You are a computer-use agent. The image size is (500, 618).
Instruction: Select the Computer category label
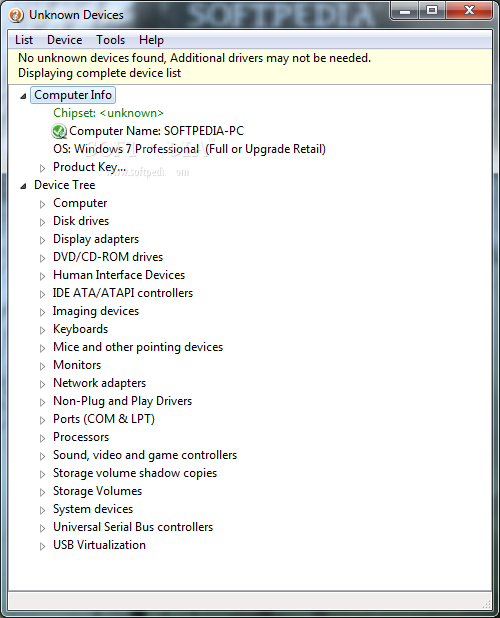coord(80,203)
